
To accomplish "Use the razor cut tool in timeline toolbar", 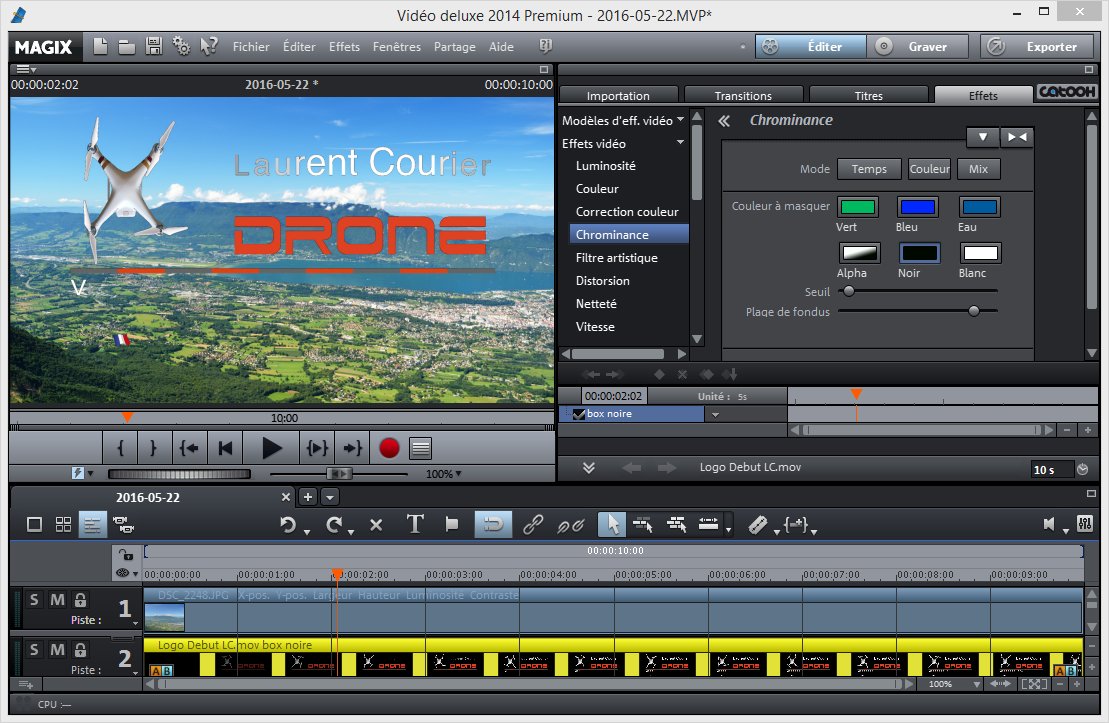I will 757,525.
